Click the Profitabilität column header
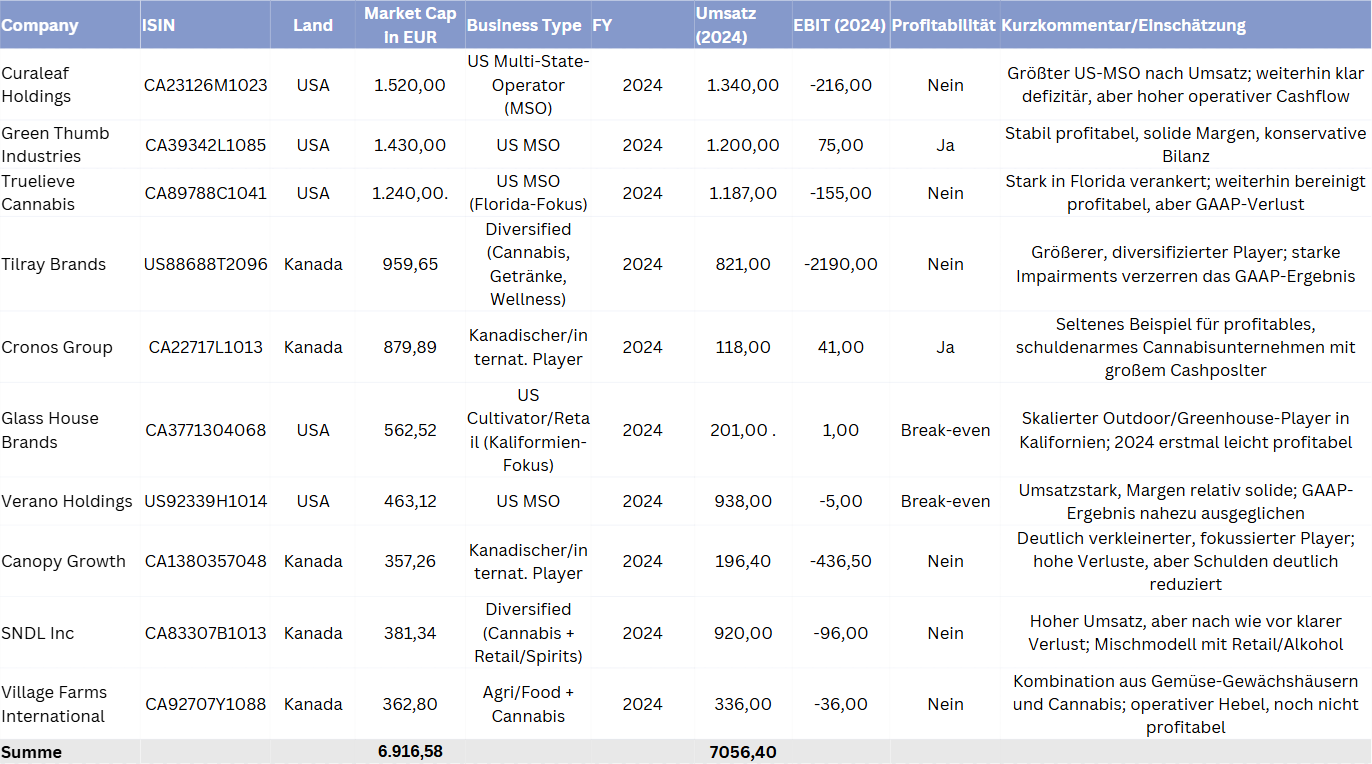 pyautogui.click(x=944, y=26)
